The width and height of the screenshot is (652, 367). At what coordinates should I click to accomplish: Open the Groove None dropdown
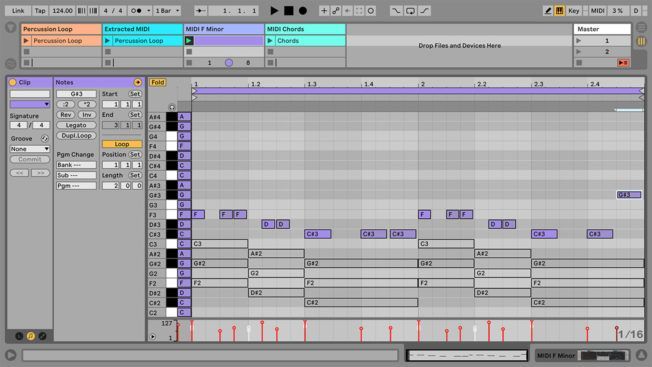(x=30, y=149)
